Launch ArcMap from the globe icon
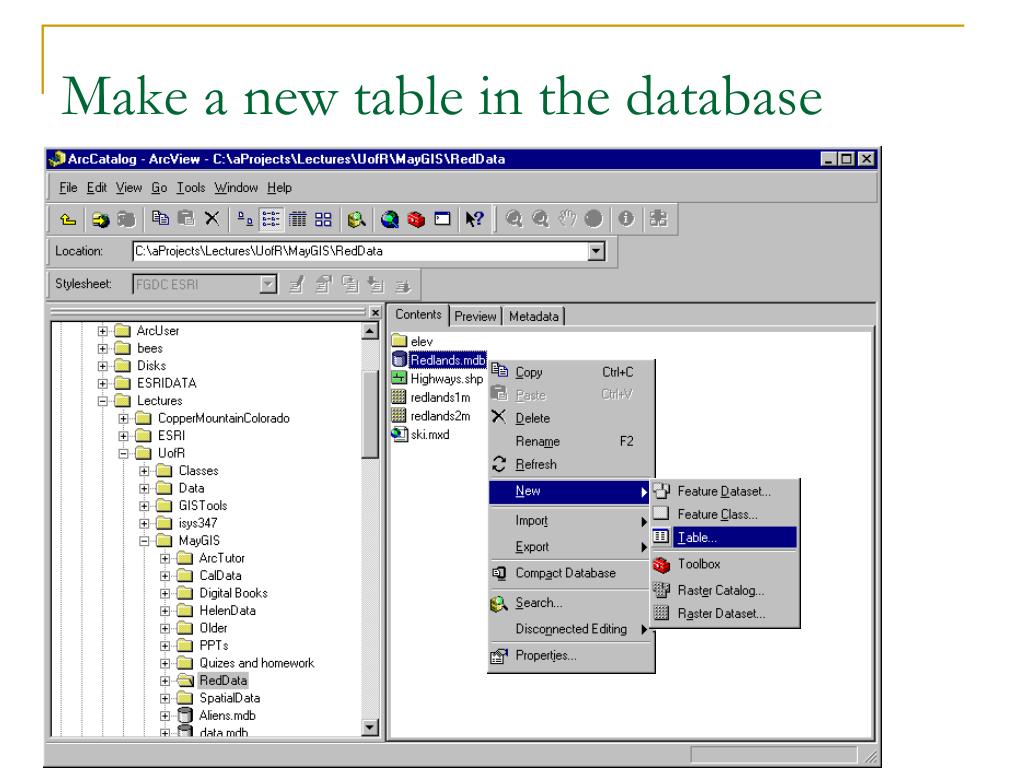The width and height of the screenshot is (1024, 768). (x=390, y=219)
